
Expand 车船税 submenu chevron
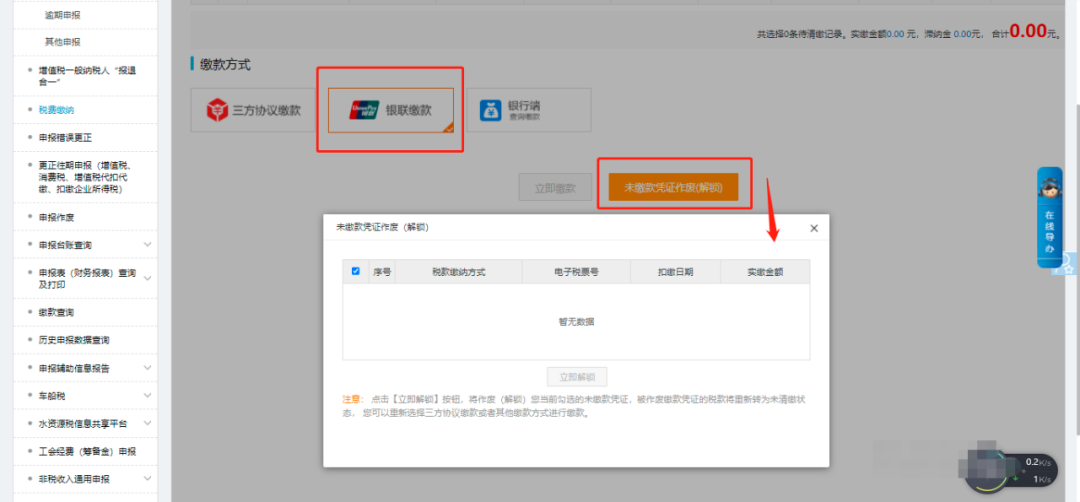pyautogui.click(x=147, y=395)
